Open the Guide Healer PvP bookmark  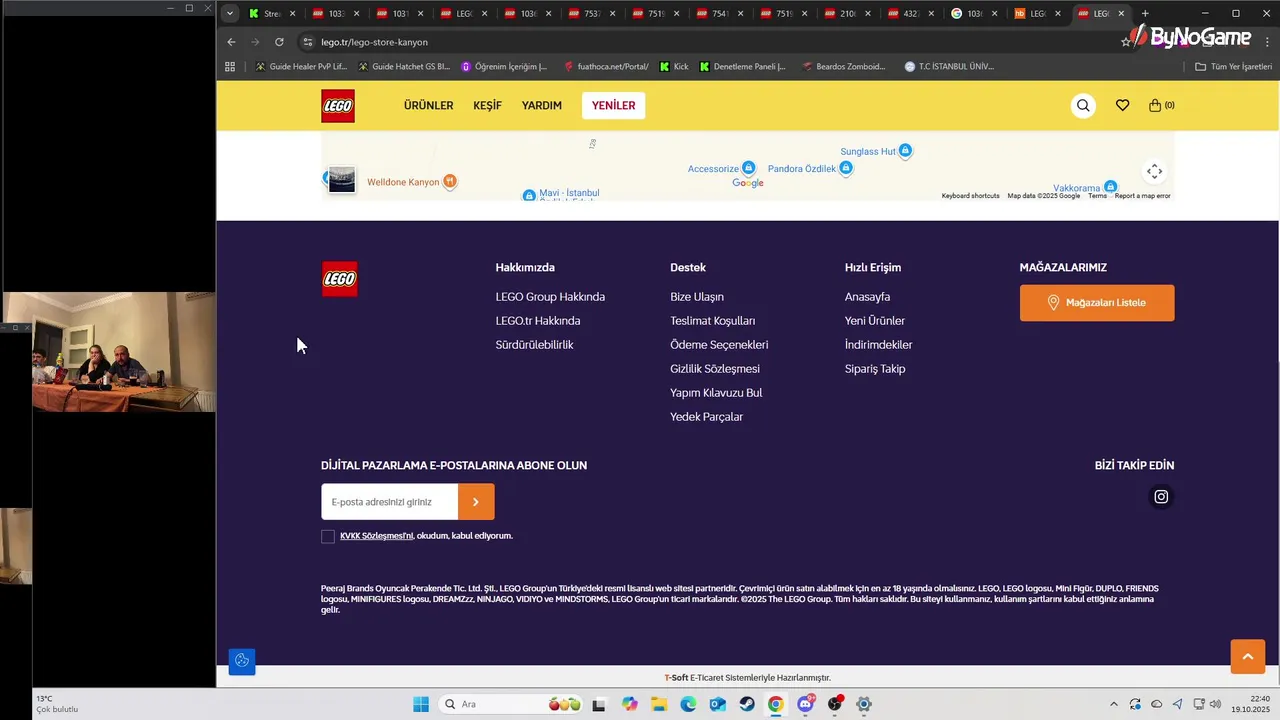point(301,67)
